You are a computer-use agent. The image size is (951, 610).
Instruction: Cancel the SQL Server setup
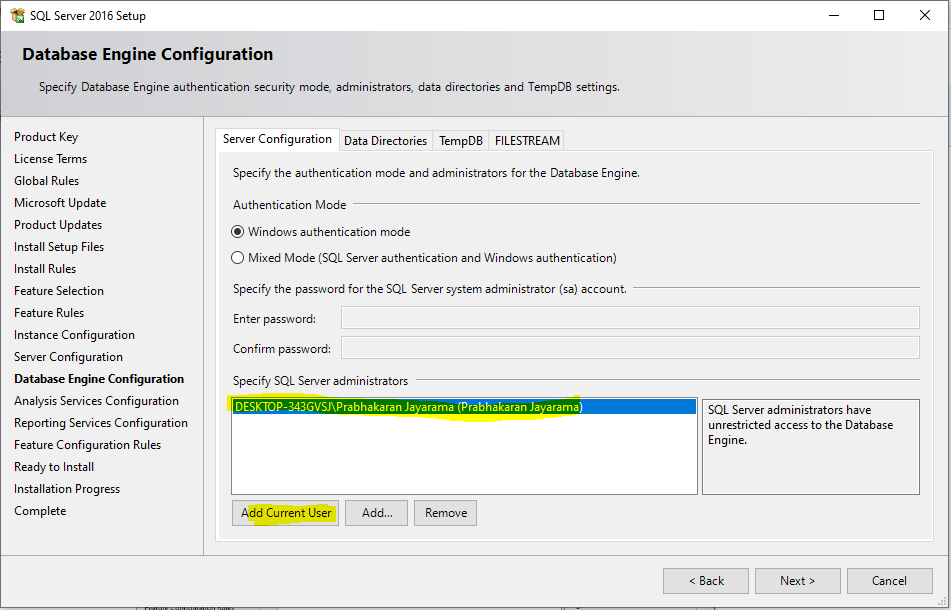tap(890, 581)
